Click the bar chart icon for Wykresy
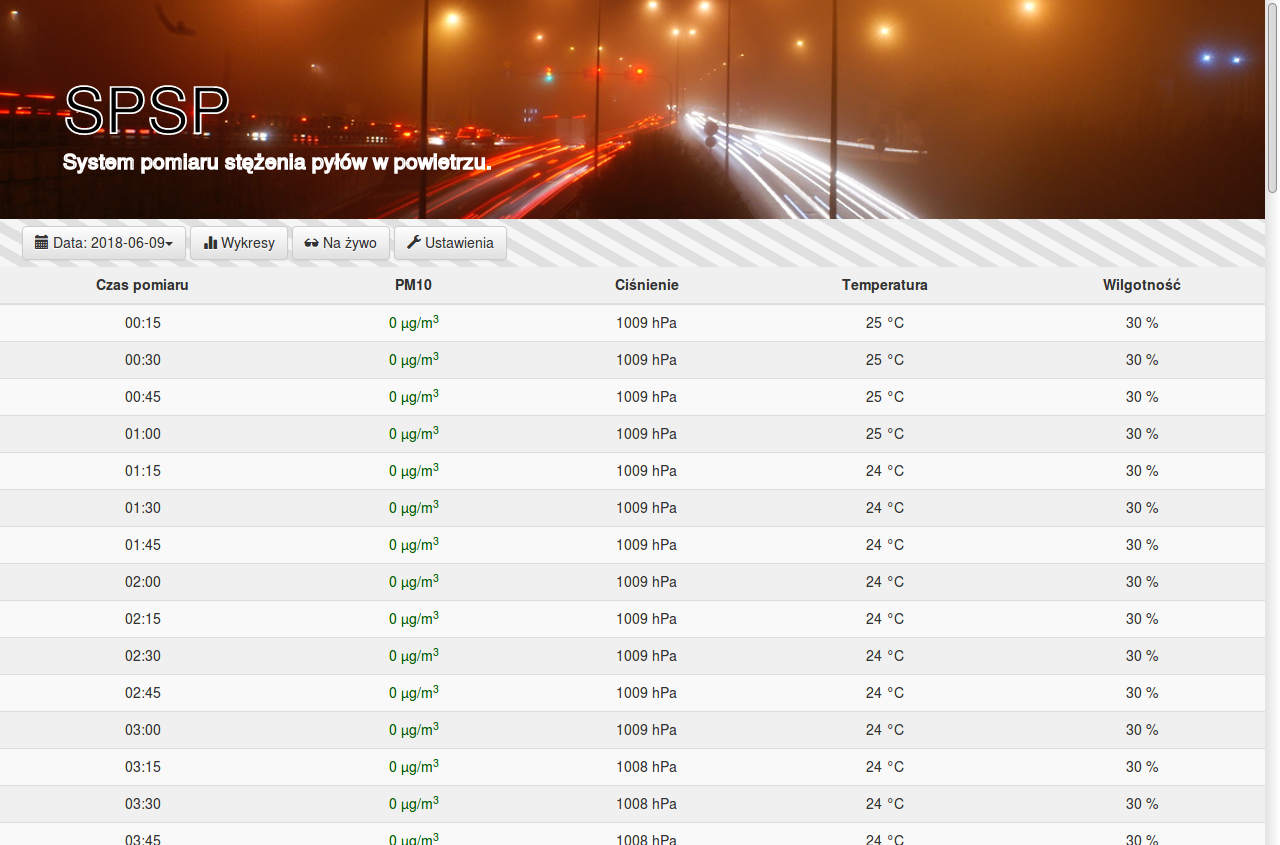Image resolution: width=1280 pixels, height=845 pixels. point(210,243)
